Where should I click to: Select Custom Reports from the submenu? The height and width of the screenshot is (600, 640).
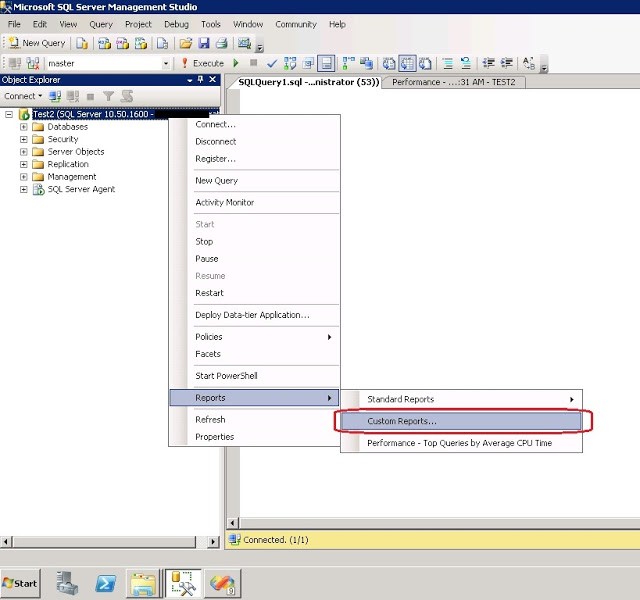401,421
